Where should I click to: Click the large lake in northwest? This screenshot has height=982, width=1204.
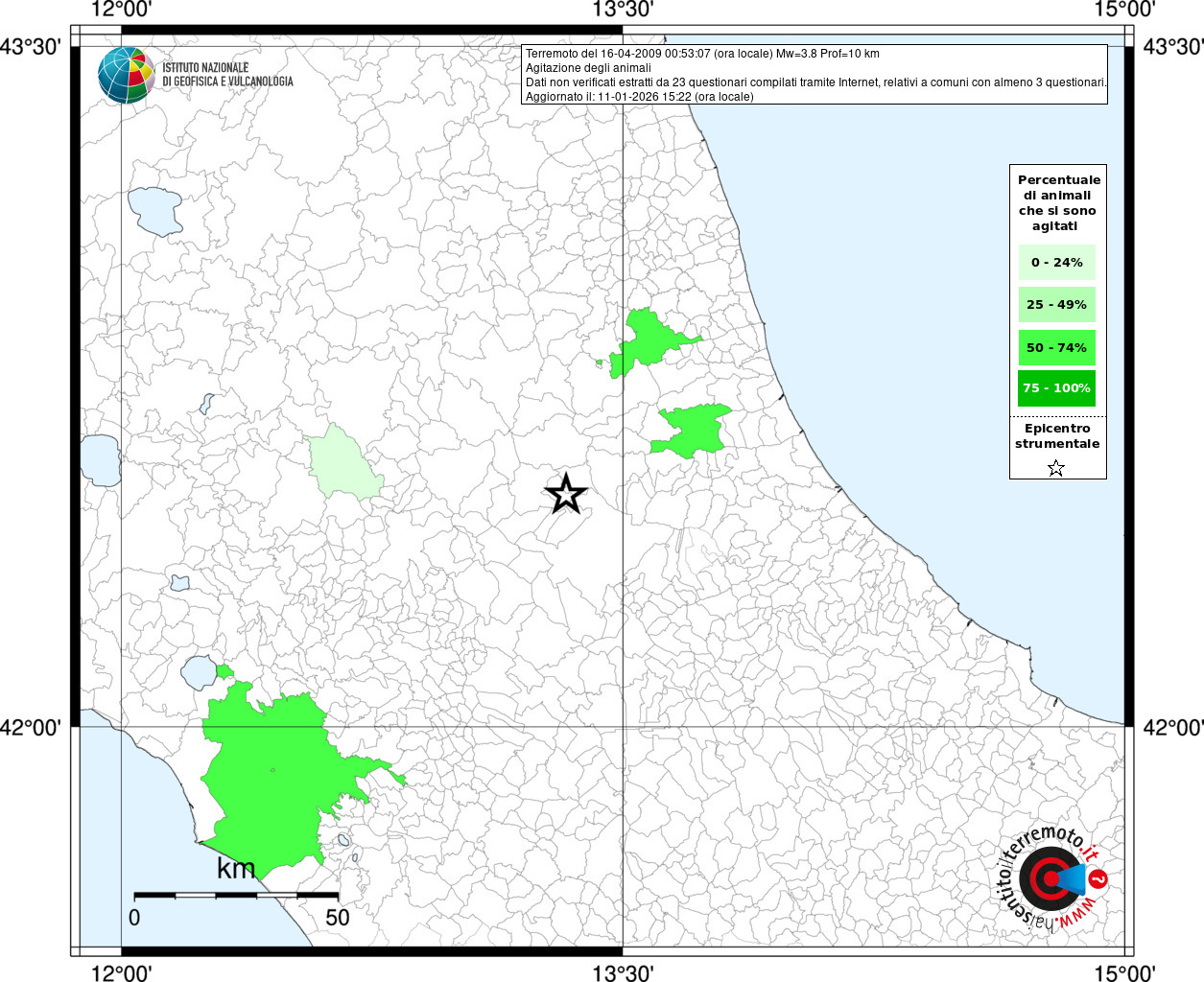(155, 211)
